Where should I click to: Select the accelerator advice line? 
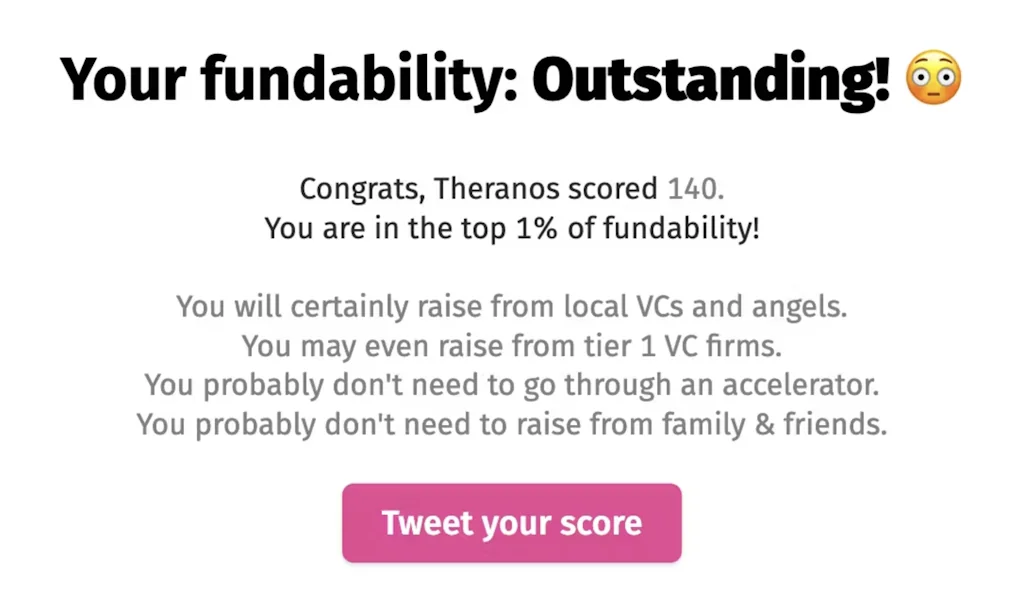click(512, 385)
